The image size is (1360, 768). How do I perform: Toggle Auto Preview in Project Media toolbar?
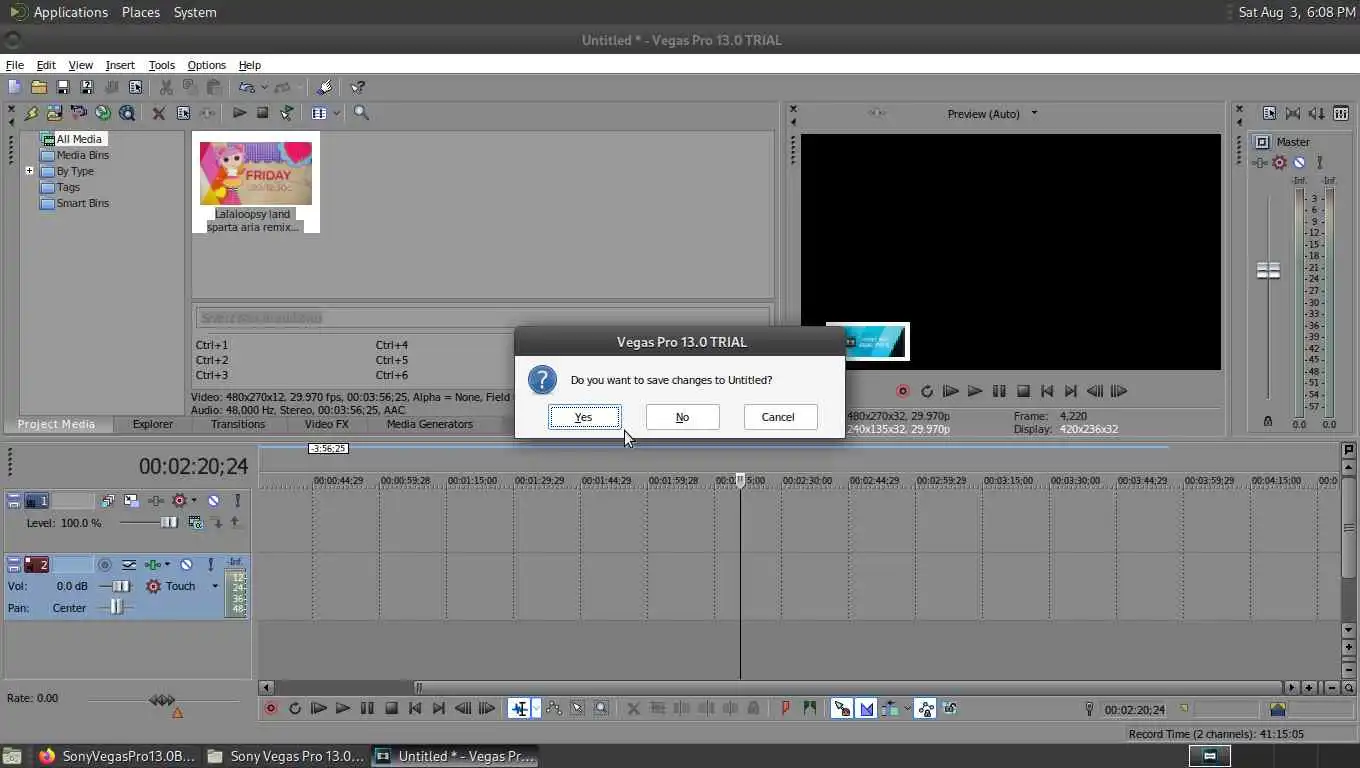coord(287,113)
